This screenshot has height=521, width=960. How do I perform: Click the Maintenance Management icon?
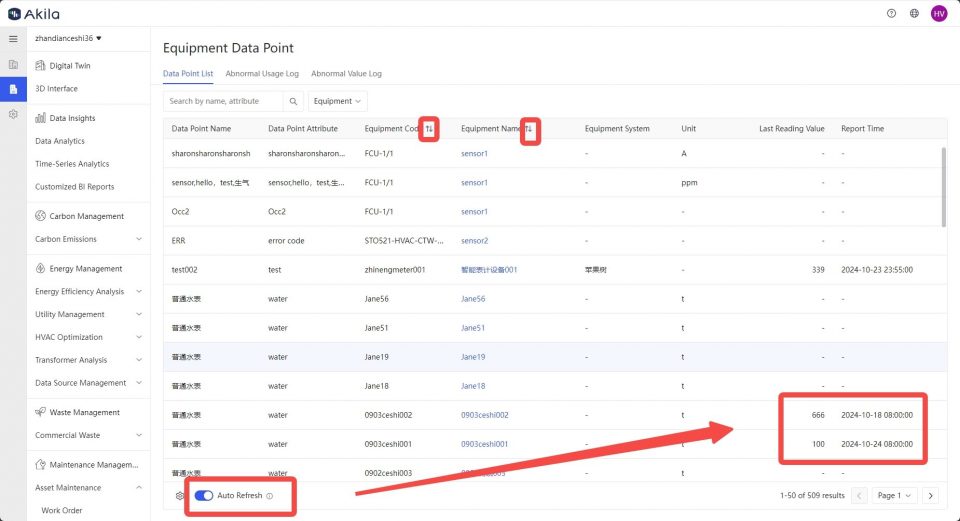tap(40, 465)
